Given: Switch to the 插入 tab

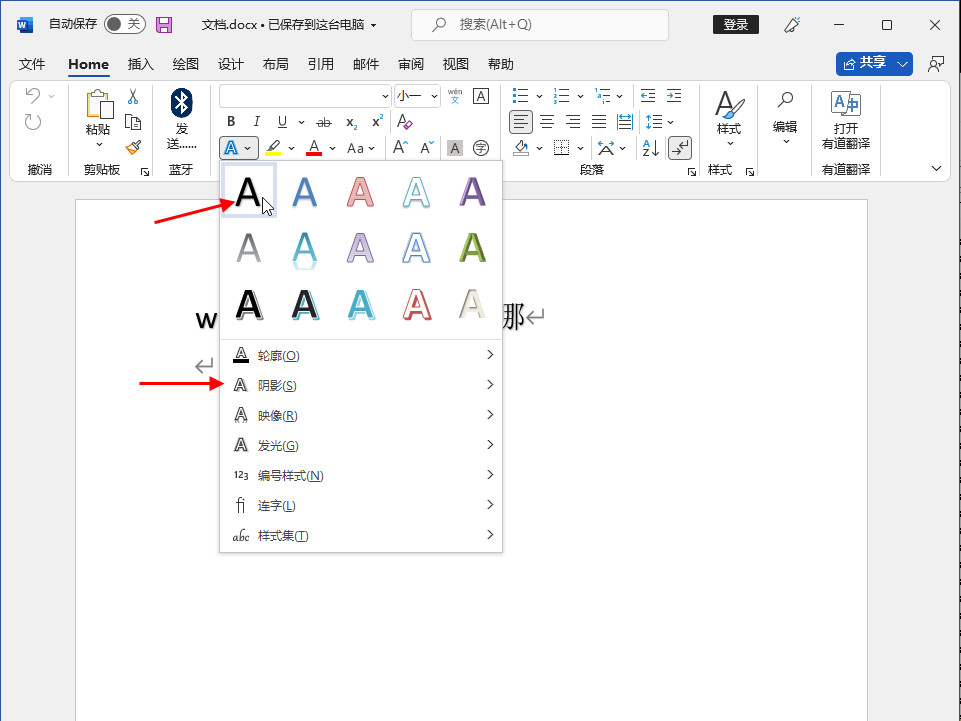Looking at the screenshot, I should (x=140, y=64).
